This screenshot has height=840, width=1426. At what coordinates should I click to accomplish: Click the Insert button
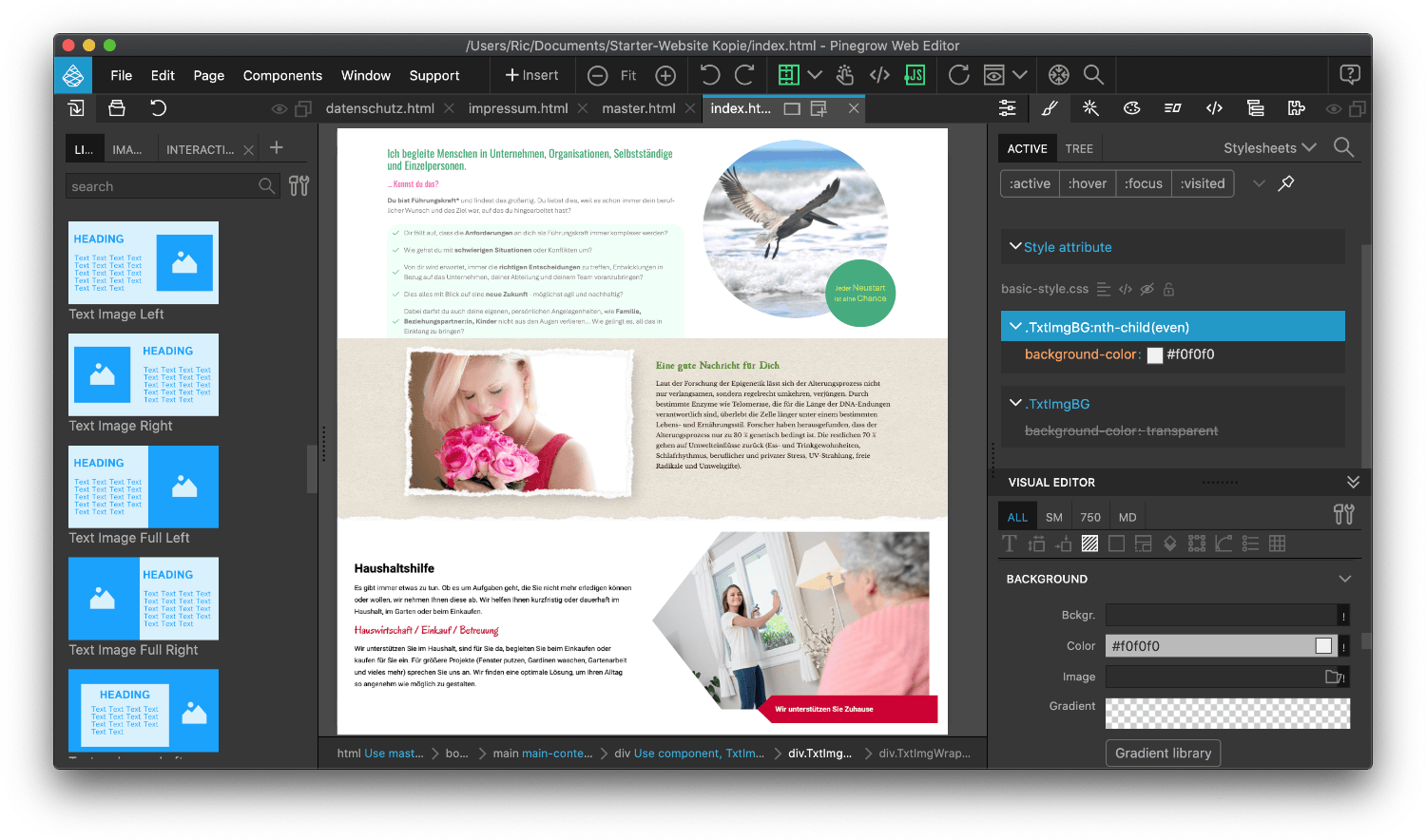click(x=531, y=75)
